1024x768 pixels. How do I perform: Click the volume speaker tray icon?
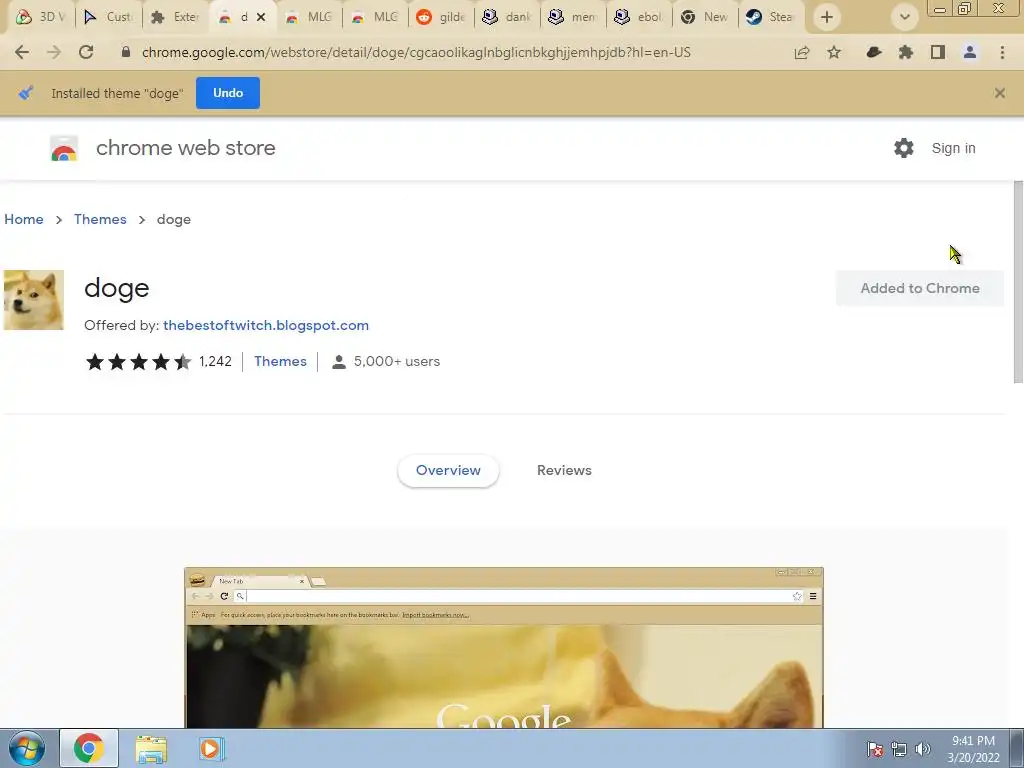pos(923,750)
